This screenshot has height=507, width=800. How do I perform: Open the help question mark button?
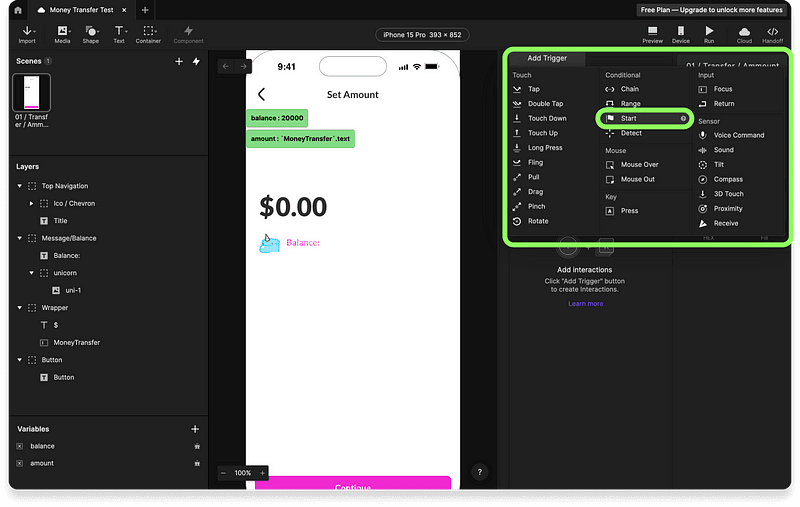(x=480, y=472)
